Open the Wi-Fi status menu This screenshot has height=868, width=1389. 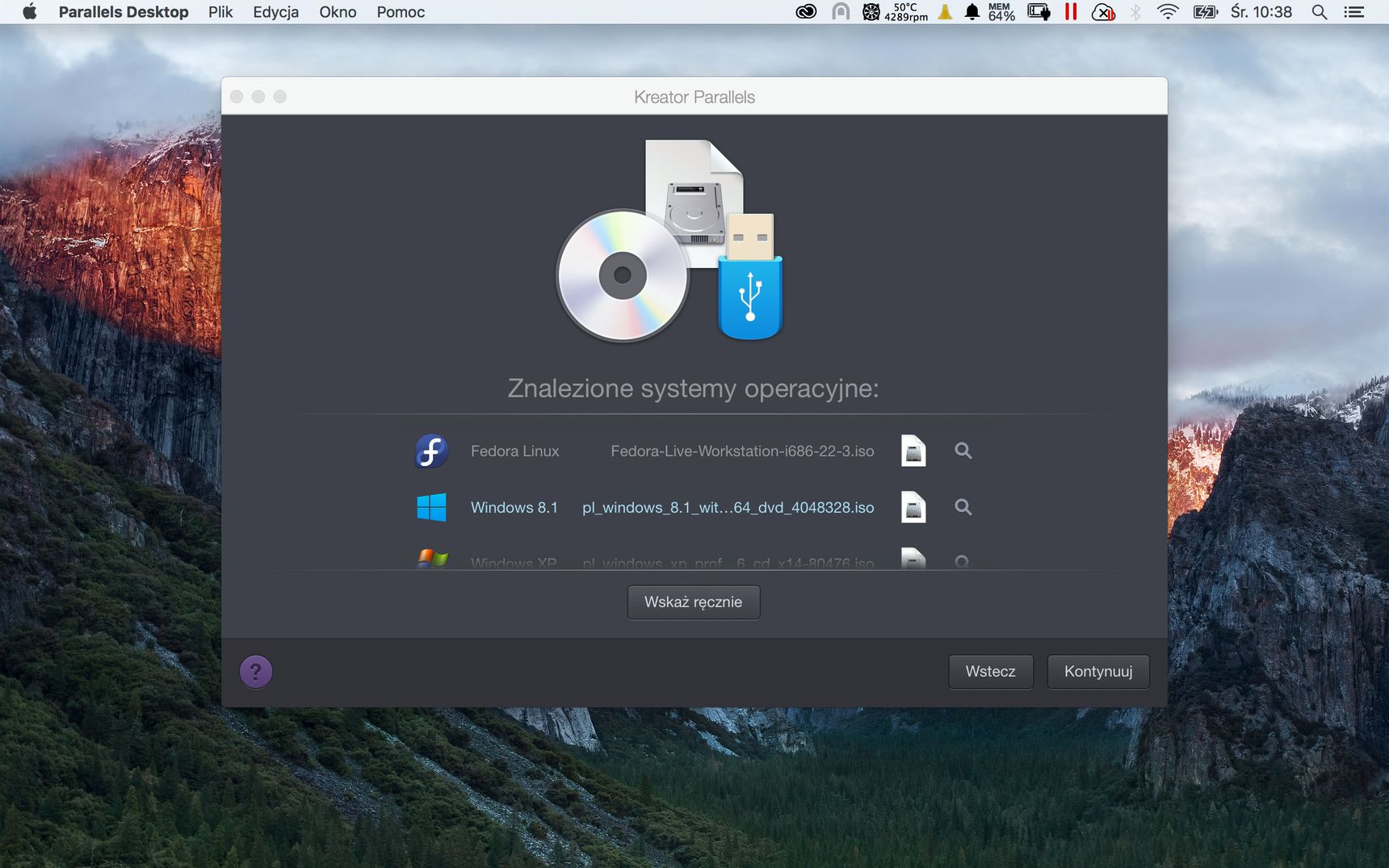coord(1168,12)
